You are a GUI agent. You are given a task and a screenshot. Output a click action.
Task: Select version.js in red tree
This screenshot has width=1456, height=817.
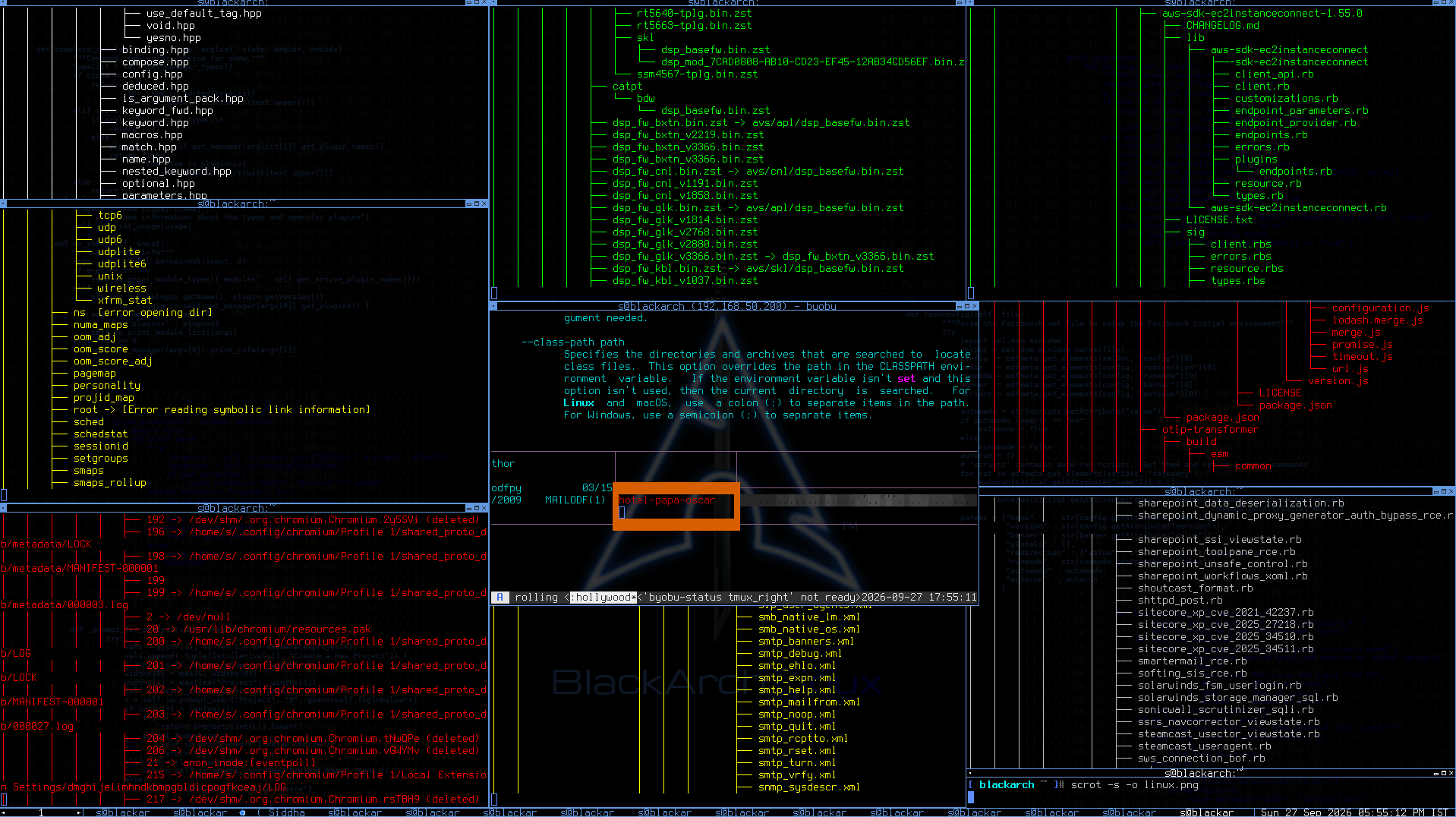pos(1338,381)
